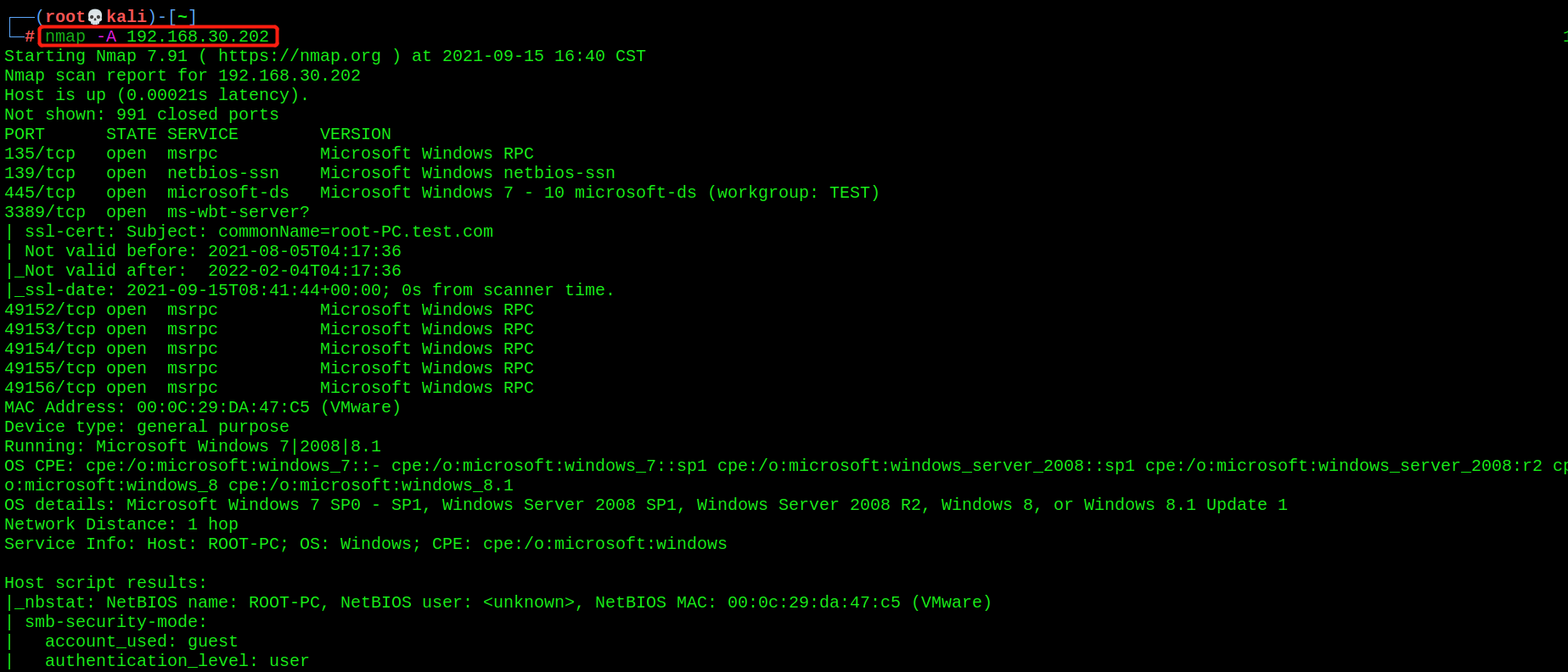Click the 'netbios-ssn' service name
Screen dimensions: 1568x672
tap(223, 173)
